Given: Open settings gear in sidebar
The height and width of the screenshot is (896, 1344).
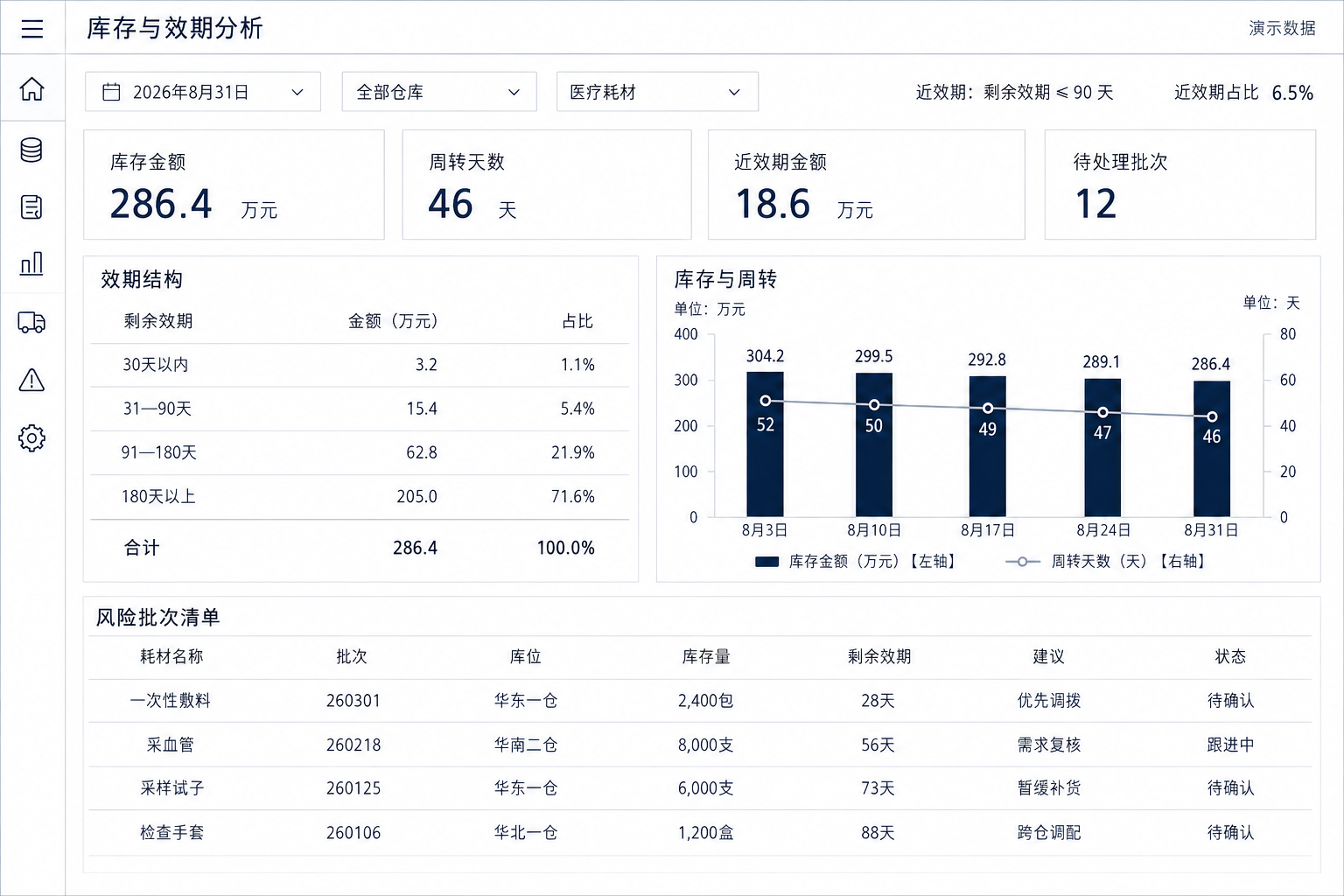Looking at the screenshot, I should coord(31,437).
